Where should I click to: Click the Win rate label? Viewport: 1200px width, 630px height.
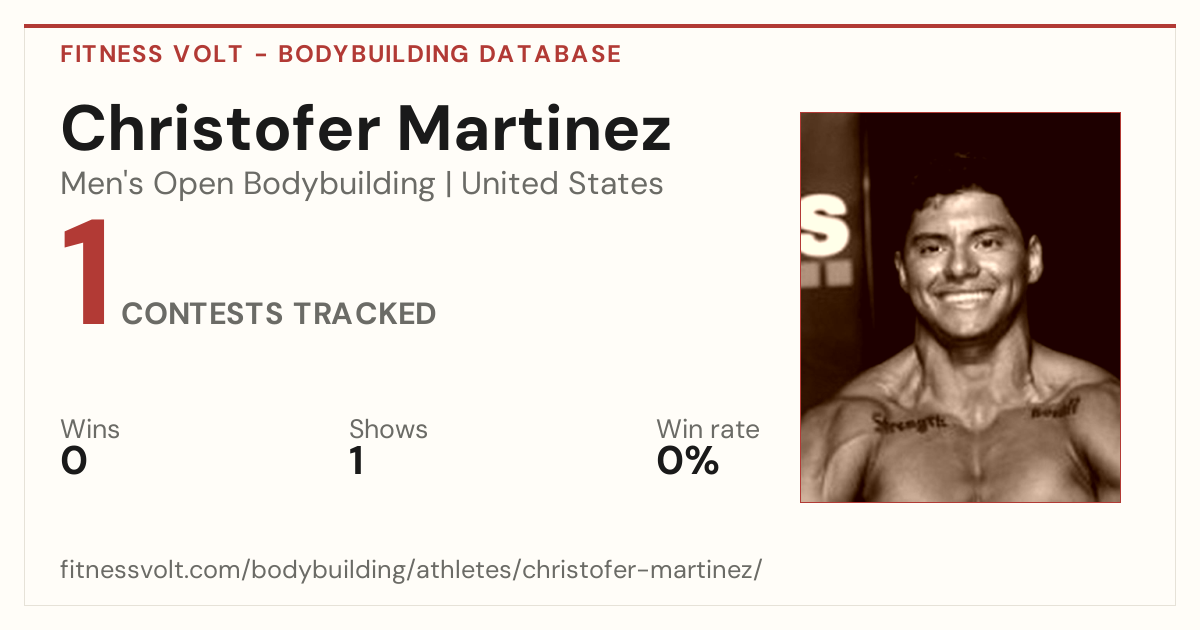coord(708,430)
